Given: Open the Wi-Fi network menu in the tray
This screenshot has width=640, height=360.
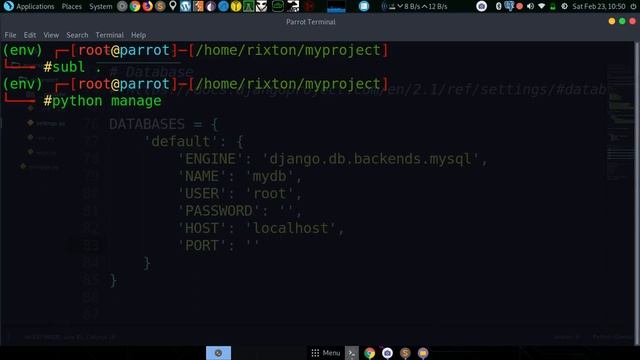Looking at the screenshot, I should coord(542,6).
